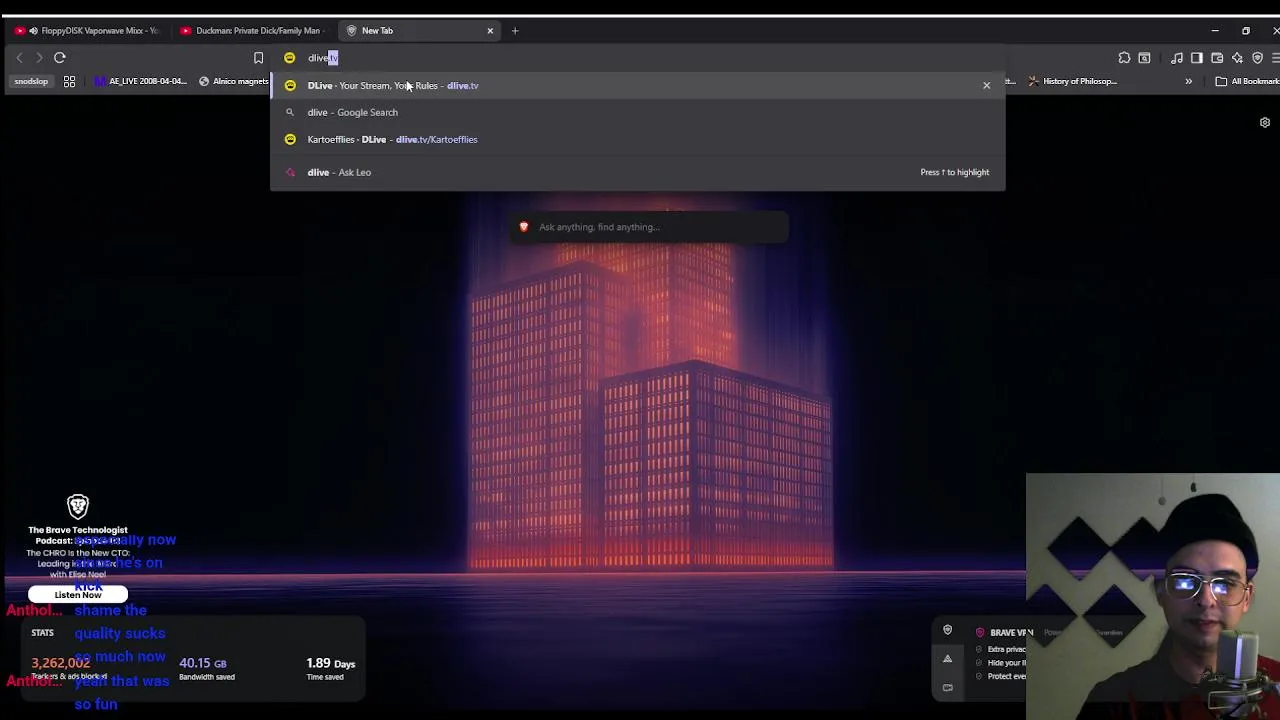Mute the FloppyDISK tab audio icon
Image resolution: width=1280 pixels, height=720 pixels.
[x=33, y=31]
